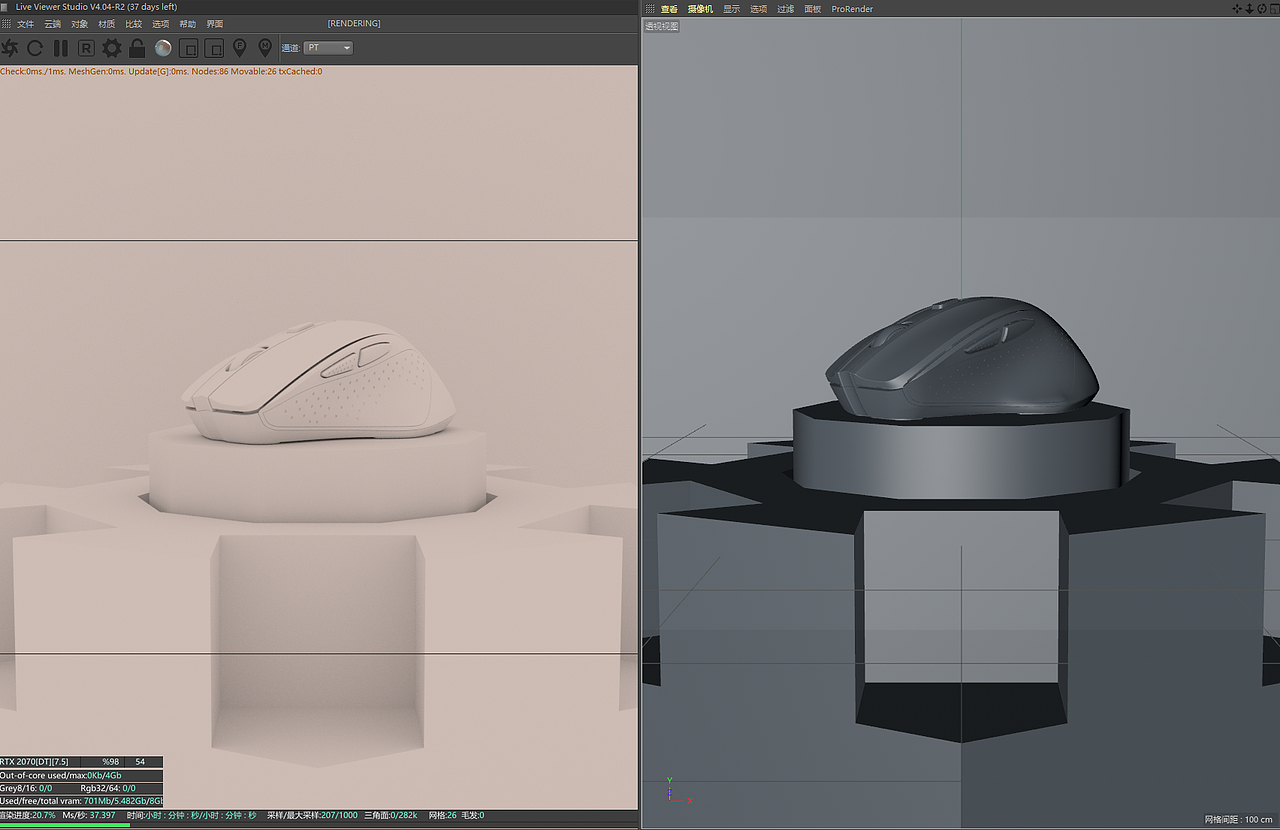Open the PT channel dropdown
The height and width of the screenshot is (830, 1280).
pyautogui.click(x=329, y=48)
